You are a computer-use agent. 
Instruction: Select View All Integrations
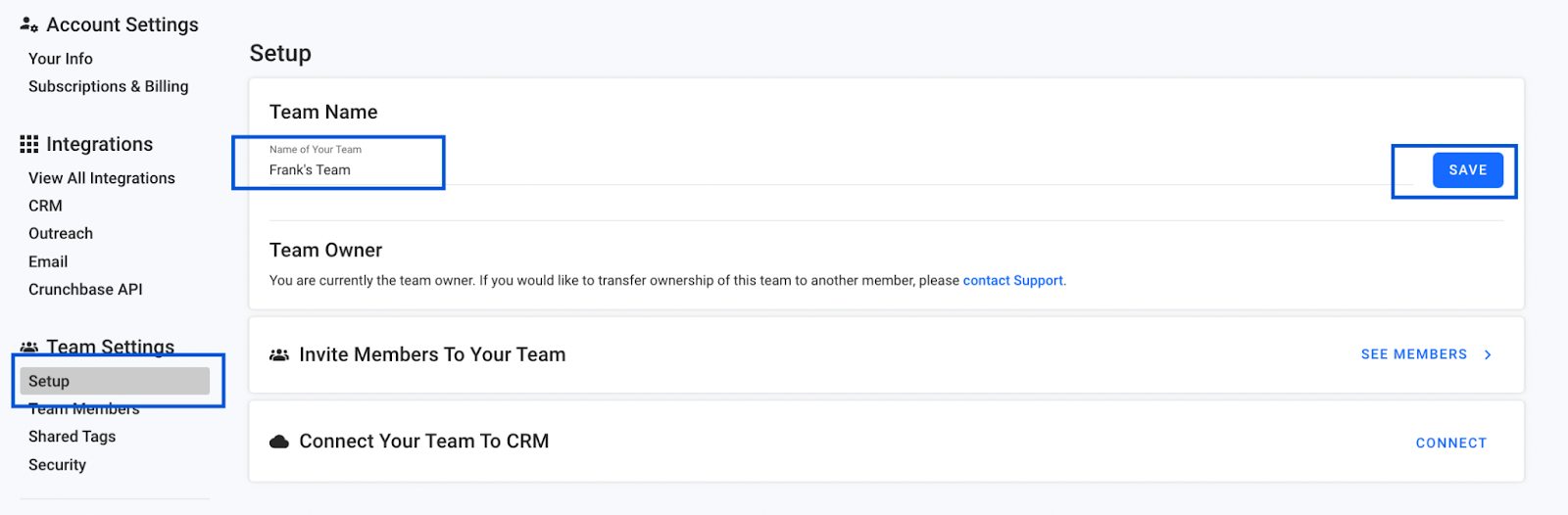coord(102,178)
